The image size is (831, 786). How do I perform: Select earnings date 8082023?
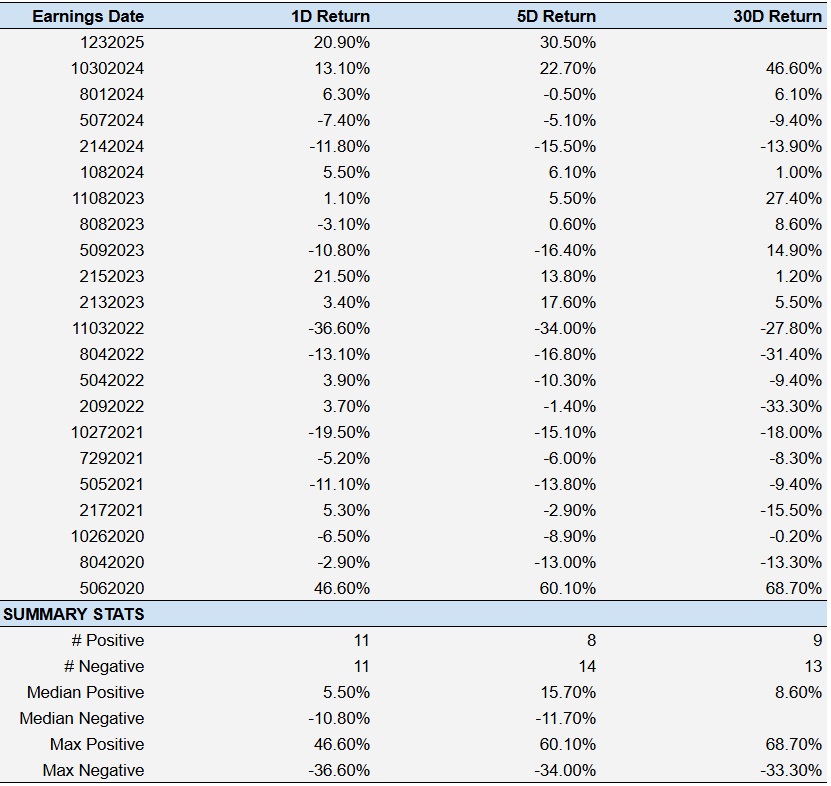tap(112, 224)
